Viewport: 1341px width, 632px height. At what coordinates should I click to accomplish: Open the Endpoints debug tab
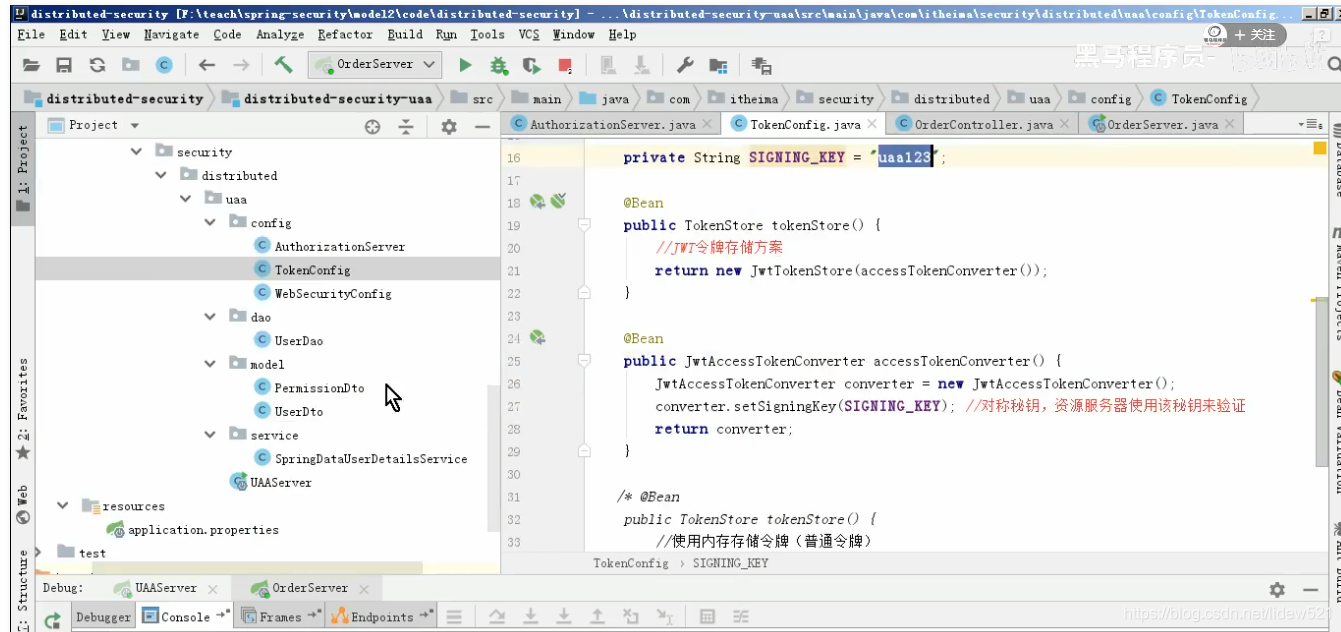tap(382, 617)
